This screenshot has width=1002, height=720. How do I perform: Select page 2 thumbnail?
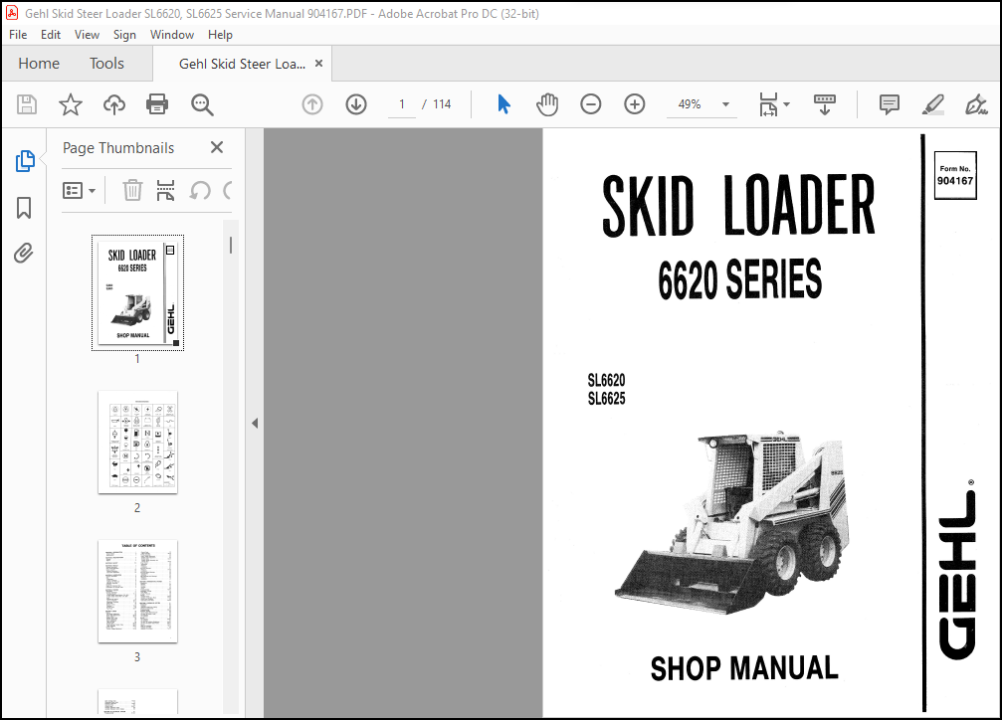point(138,442)
